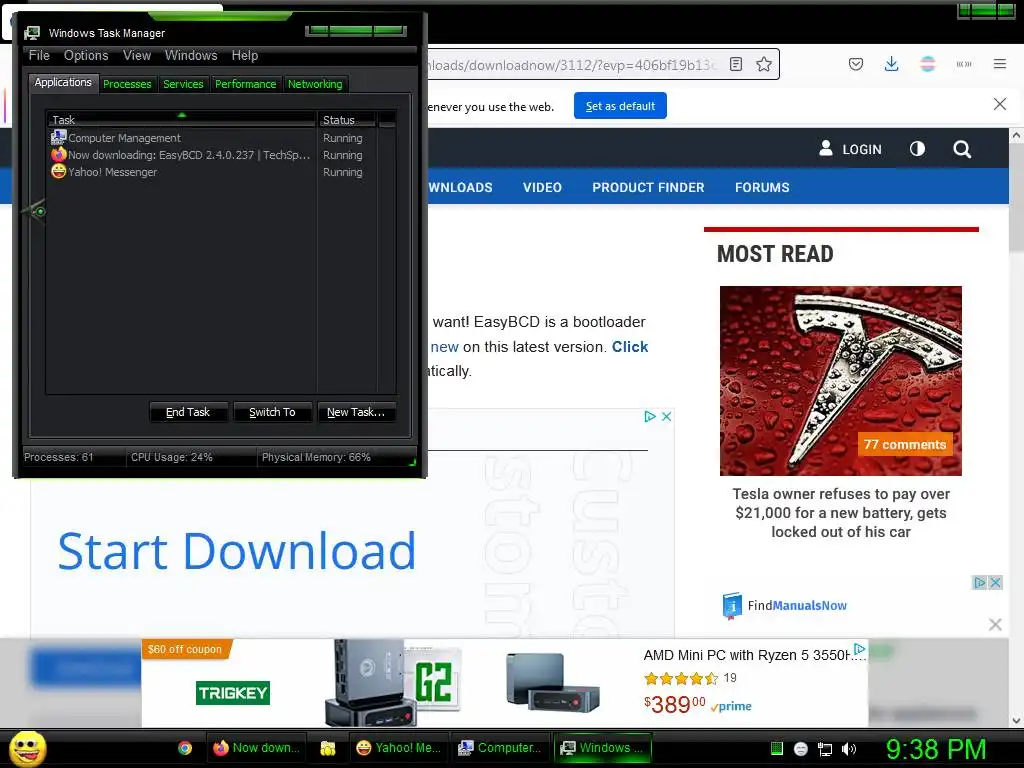The image size is (1024, 768).
Task: Click the Start Download ad text
Action: click(236, 552)
